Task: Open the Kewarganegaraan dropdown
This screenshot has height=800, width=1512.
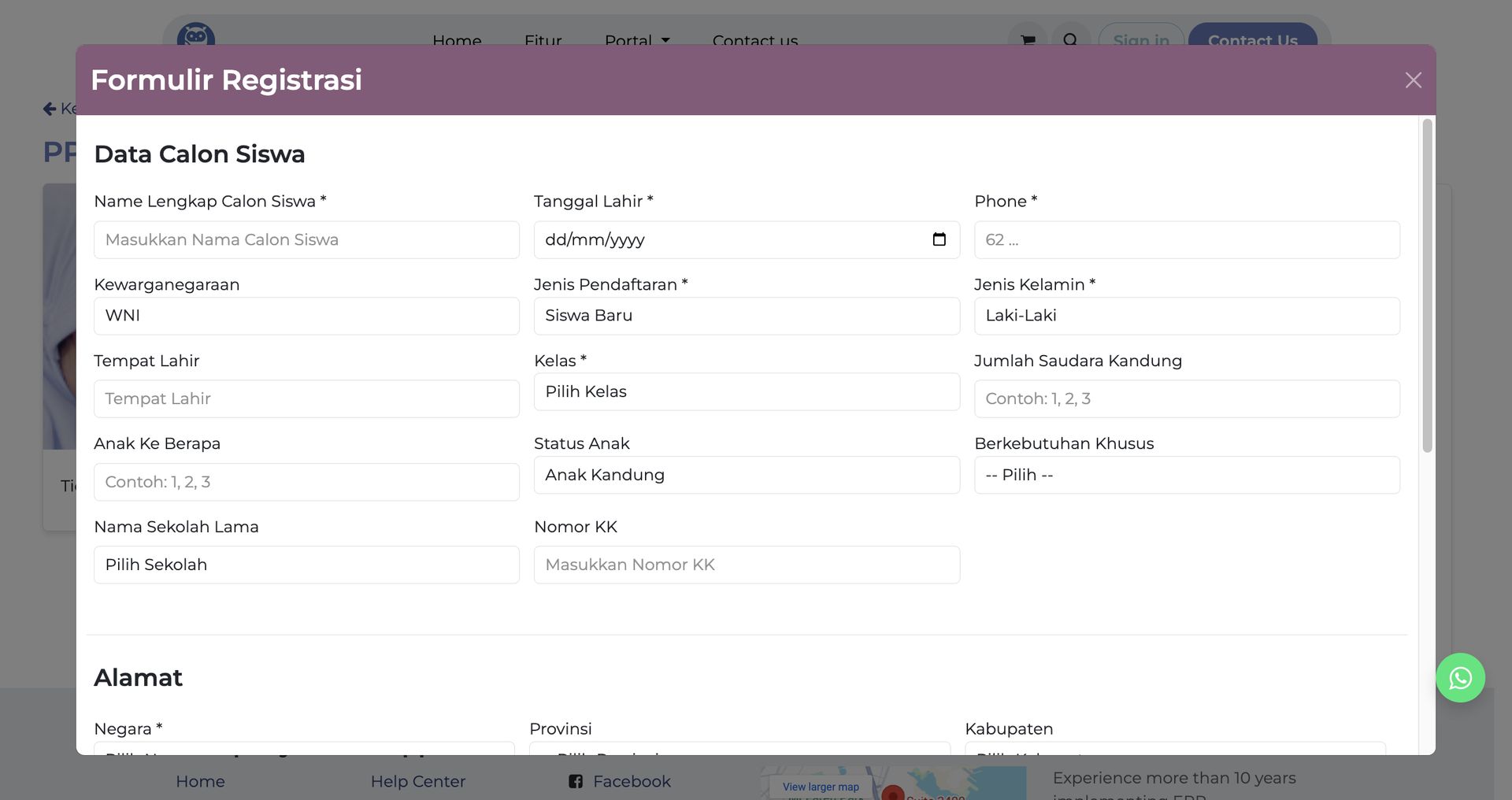Action: click(x=306, y=316)
